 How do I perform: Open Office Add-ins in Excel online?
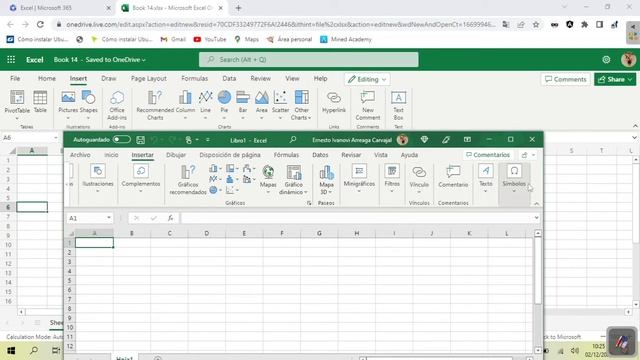coord(117,105)
